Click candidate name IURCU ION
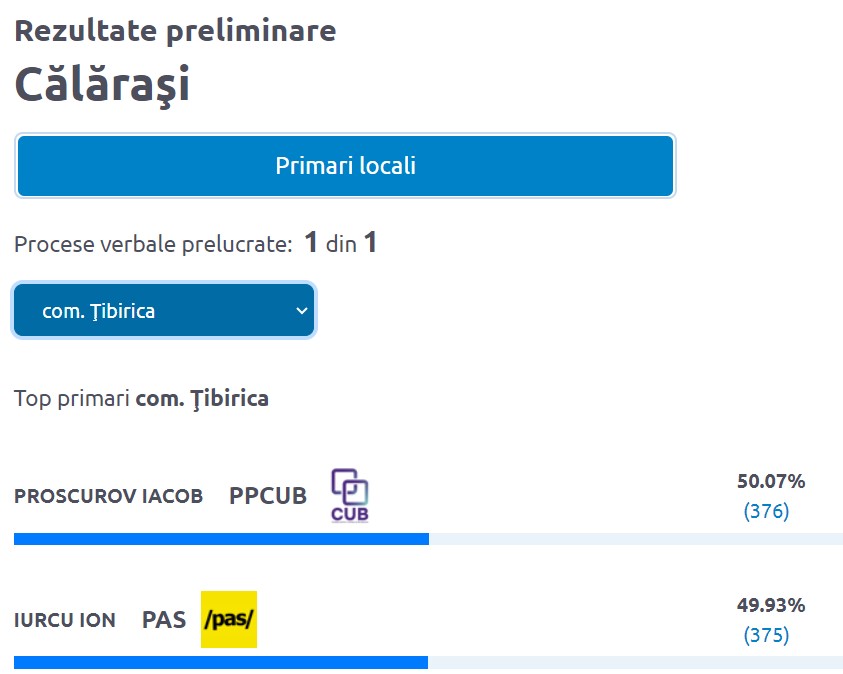Image resolution: width=843 pixels, height=674 pixels. tap(65, 620)
